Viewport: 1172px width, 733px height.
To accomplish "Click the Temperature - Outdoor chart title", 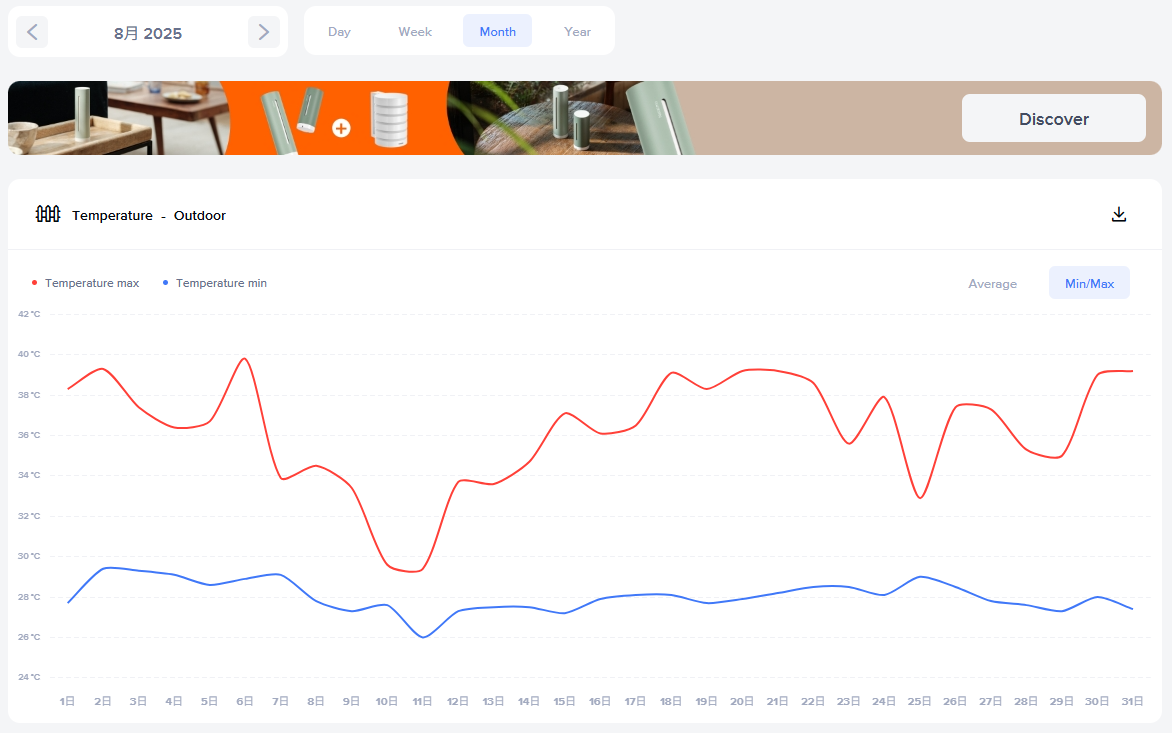I will coord(149,216).
